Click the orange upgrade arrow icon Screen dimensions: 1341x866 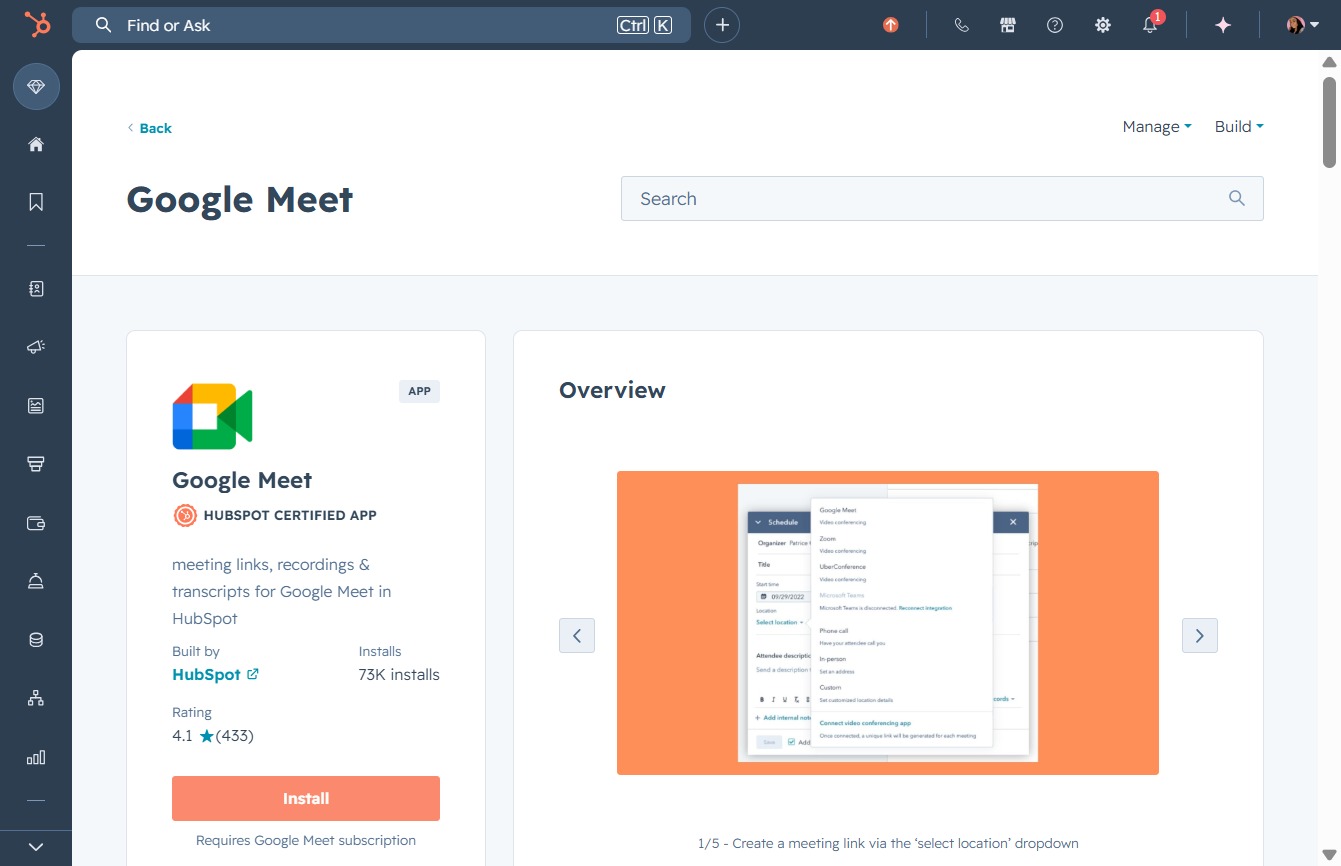tap(891, 25)
